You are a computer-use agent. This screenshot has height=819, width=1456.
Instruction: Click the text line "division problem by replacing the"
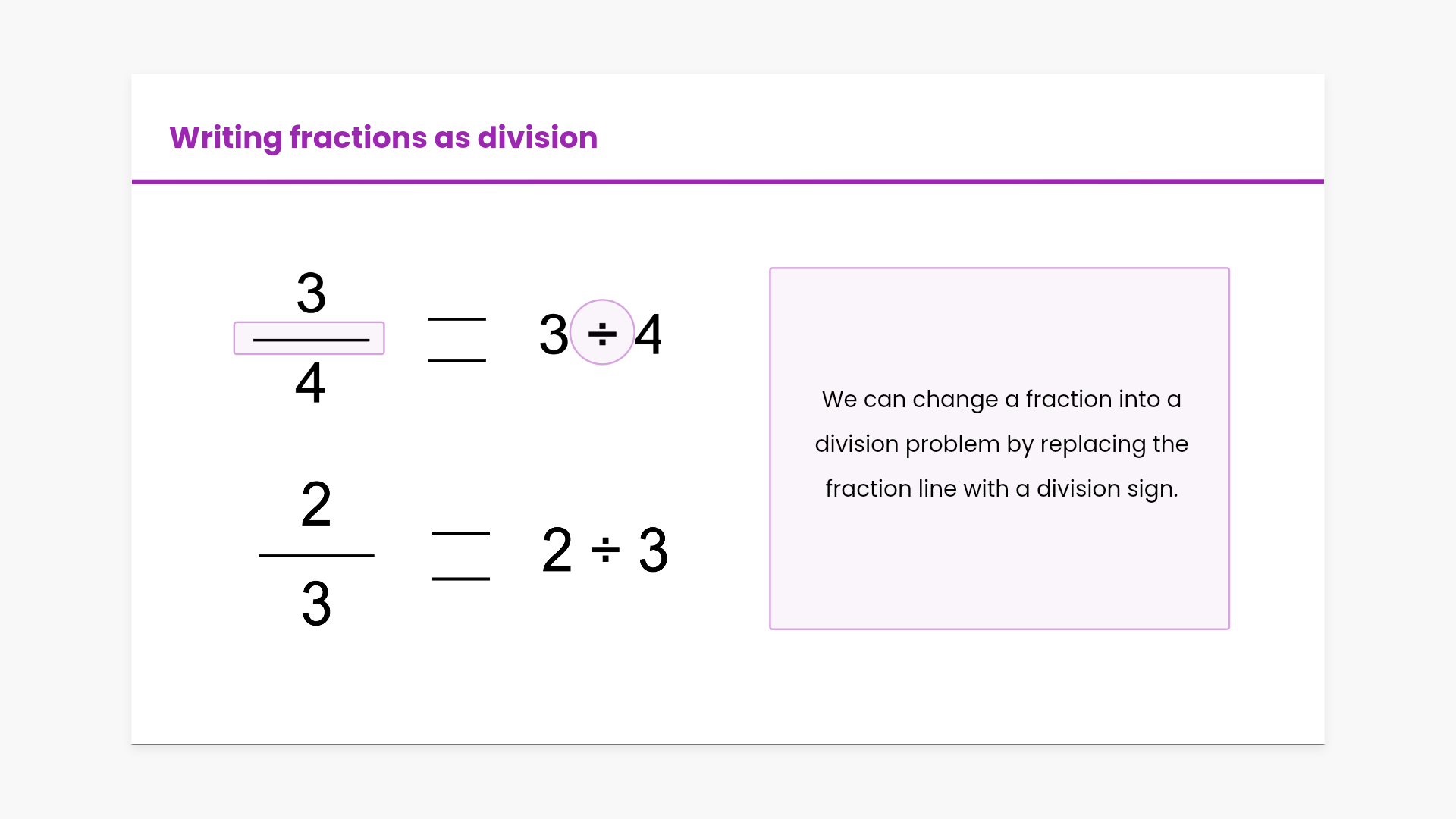1001,444
